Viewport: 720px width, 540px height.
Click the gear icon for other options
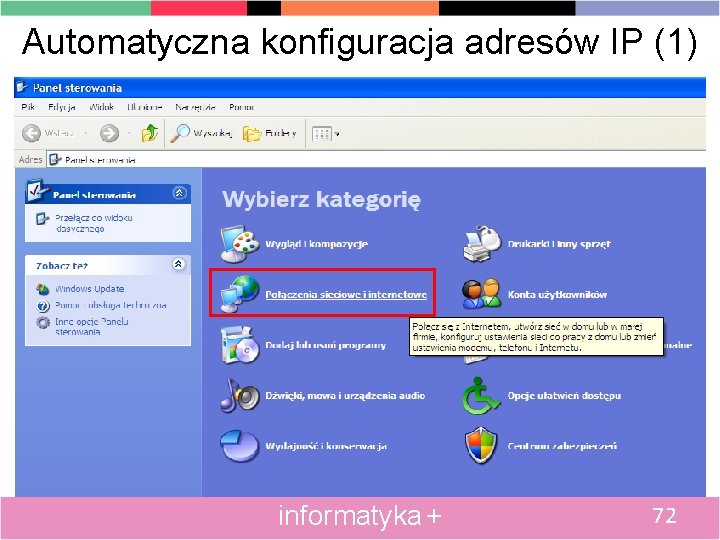tap(43, 322)
